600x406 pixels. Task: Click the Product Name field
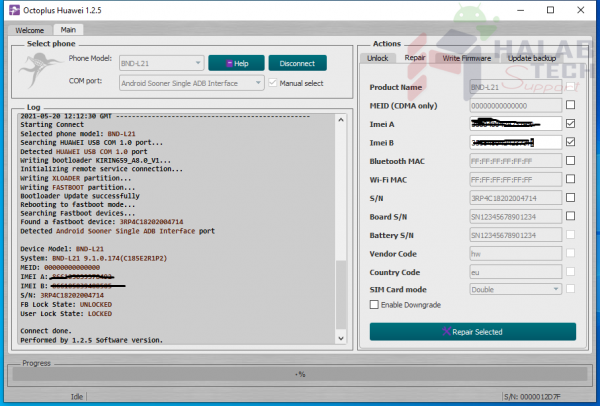pos(515,87)
